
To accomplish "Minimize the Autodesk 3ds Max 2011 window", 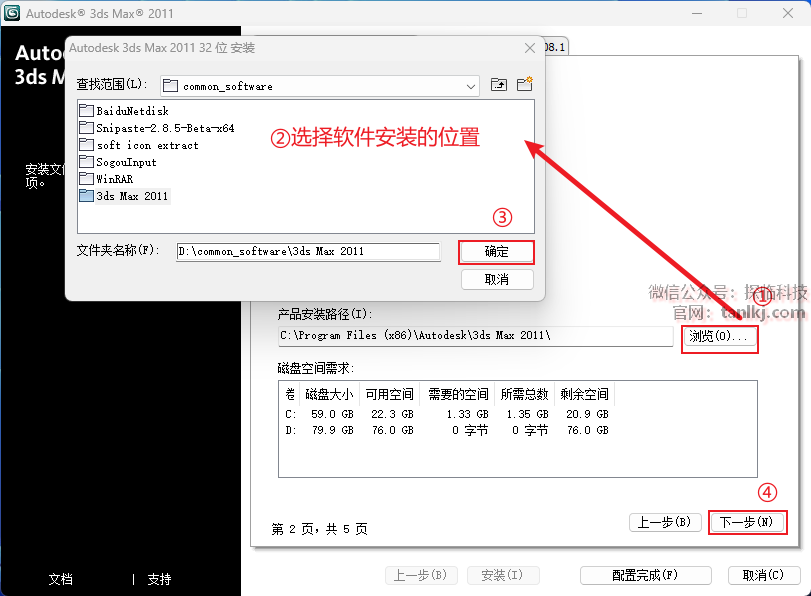I will pyautogui.click(x=697, y=13).
